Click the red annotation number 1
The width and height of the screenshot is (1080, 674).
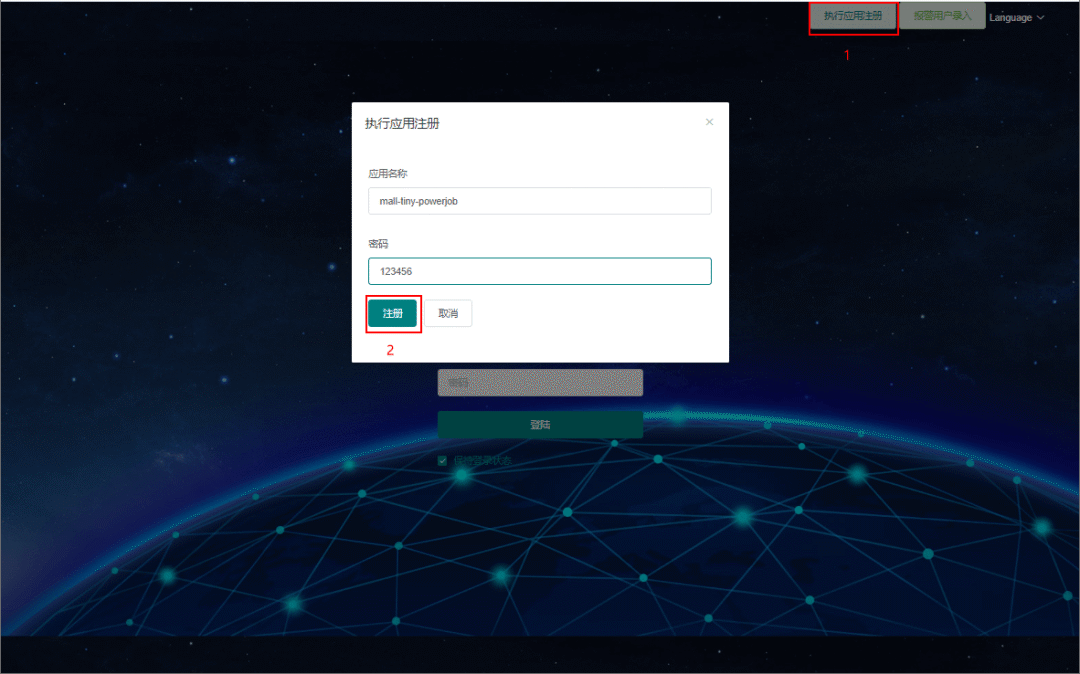point(847,56)
